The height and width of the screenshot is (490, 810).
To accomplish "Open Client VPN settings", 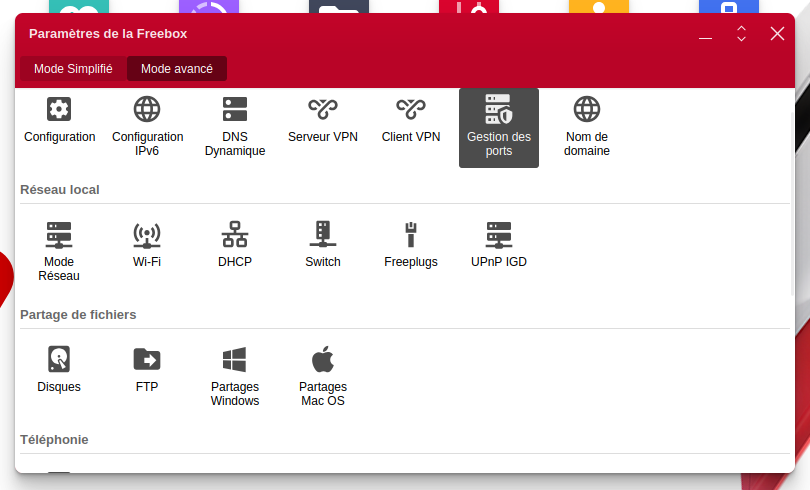I will pos(411,121).
